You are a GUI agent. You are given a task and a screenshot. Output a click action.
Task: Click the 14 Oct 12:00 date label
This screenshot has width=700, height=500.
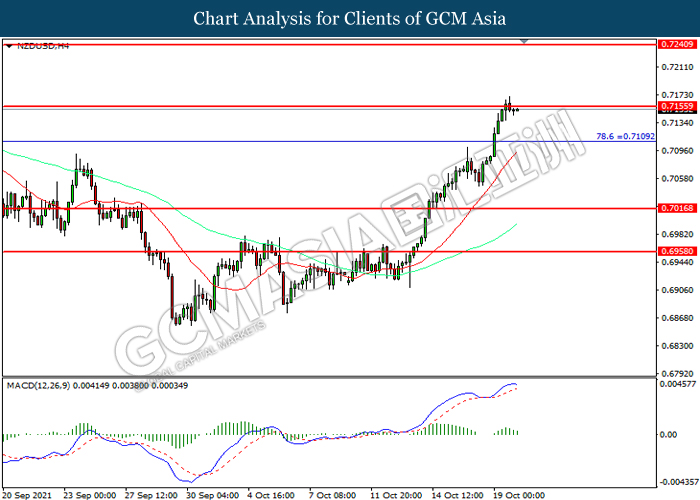(457, 496)
